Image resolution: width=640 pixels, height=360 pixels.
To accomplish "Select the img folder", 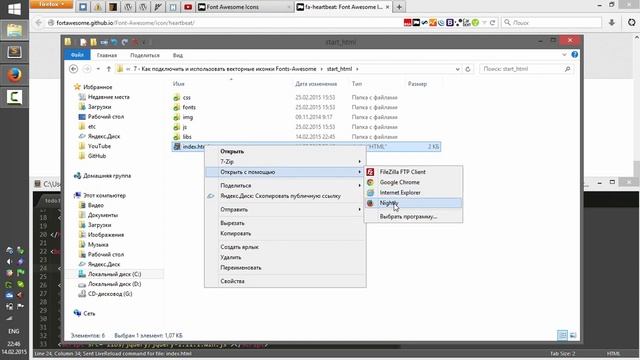I will 188,117.
